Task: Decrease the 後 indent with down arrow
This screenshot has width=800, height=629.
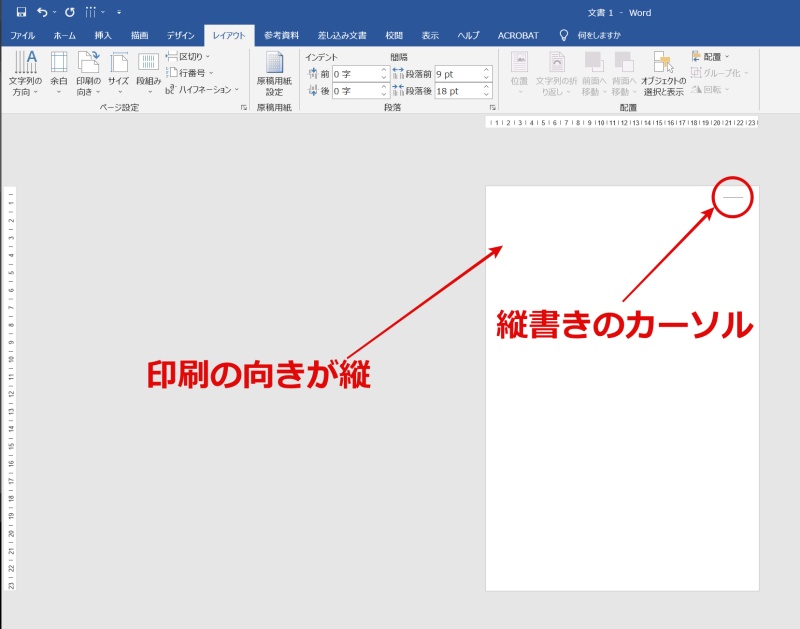Action: (384, 95)
